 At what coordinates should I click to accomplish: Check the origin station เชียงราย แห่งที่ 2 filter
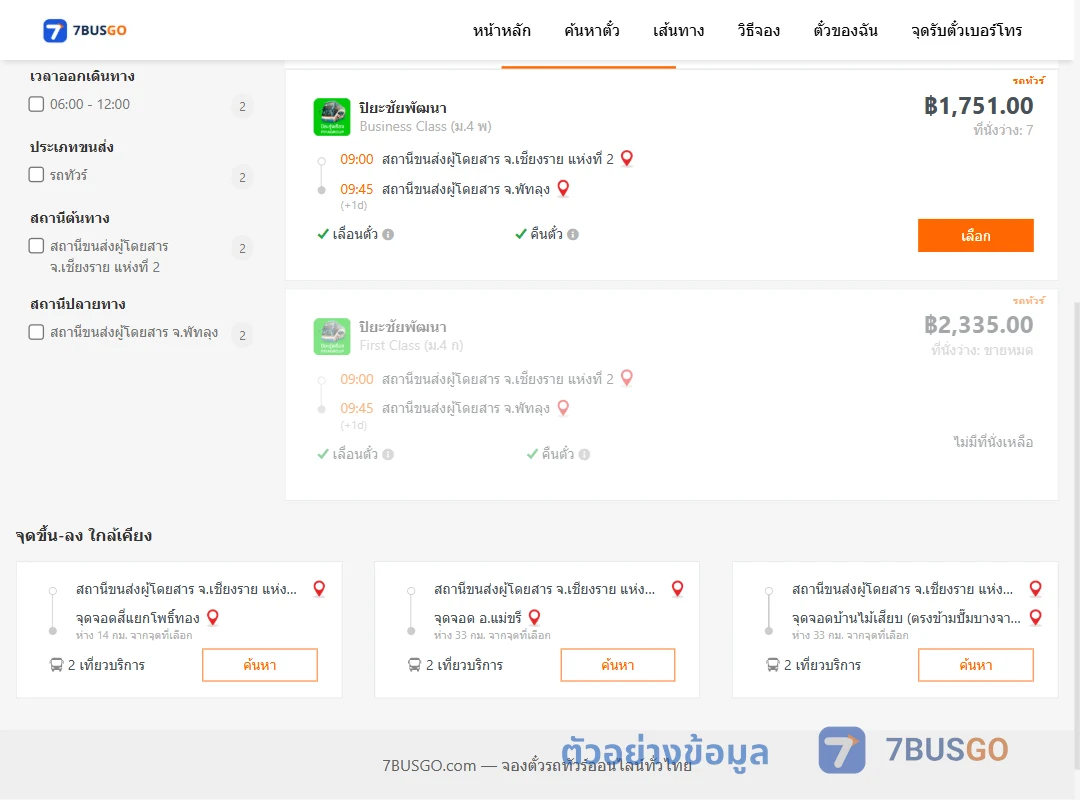(x=37, y=245)
